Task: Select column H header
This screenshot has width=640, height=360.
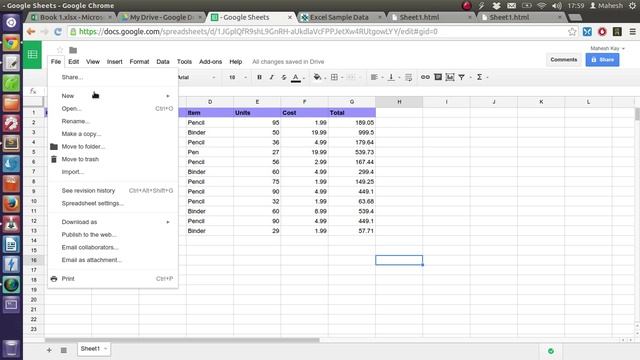Action: [399, 102]
